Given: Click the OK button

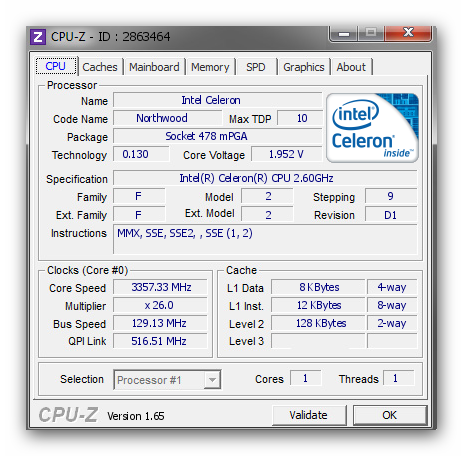Looking at the screenshot, I should [x=390, y=415].
